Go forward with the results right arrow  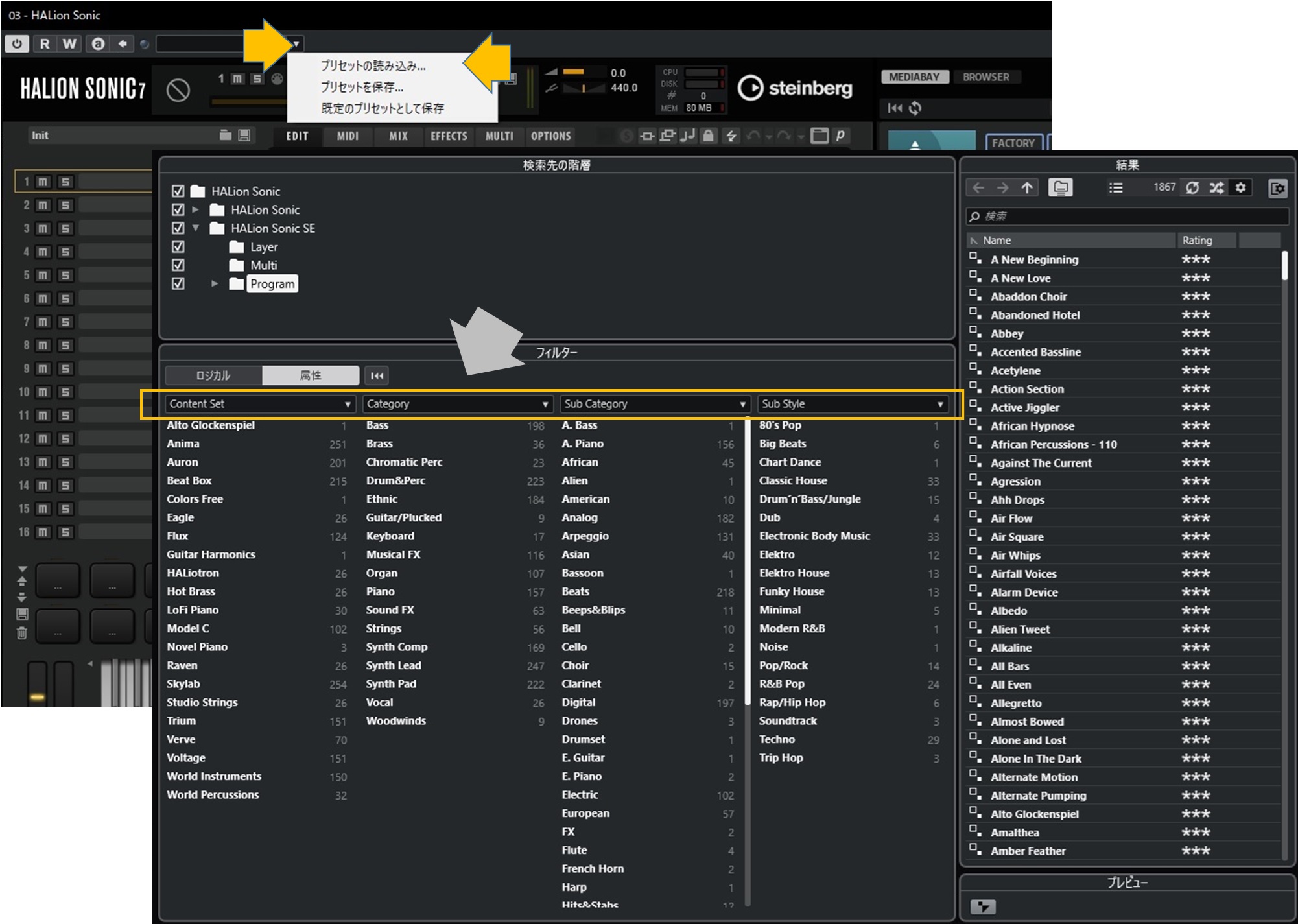coord(1002,188)
